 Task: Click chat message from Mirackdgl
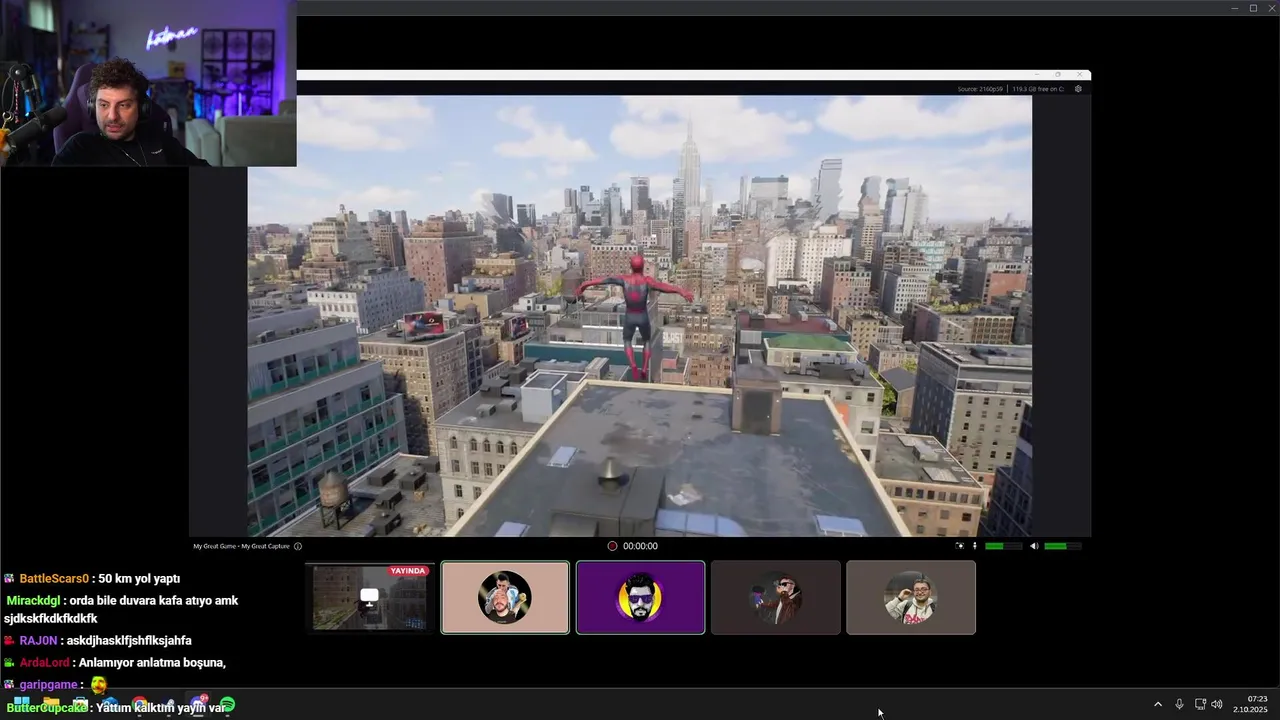(x=121, y=610)
